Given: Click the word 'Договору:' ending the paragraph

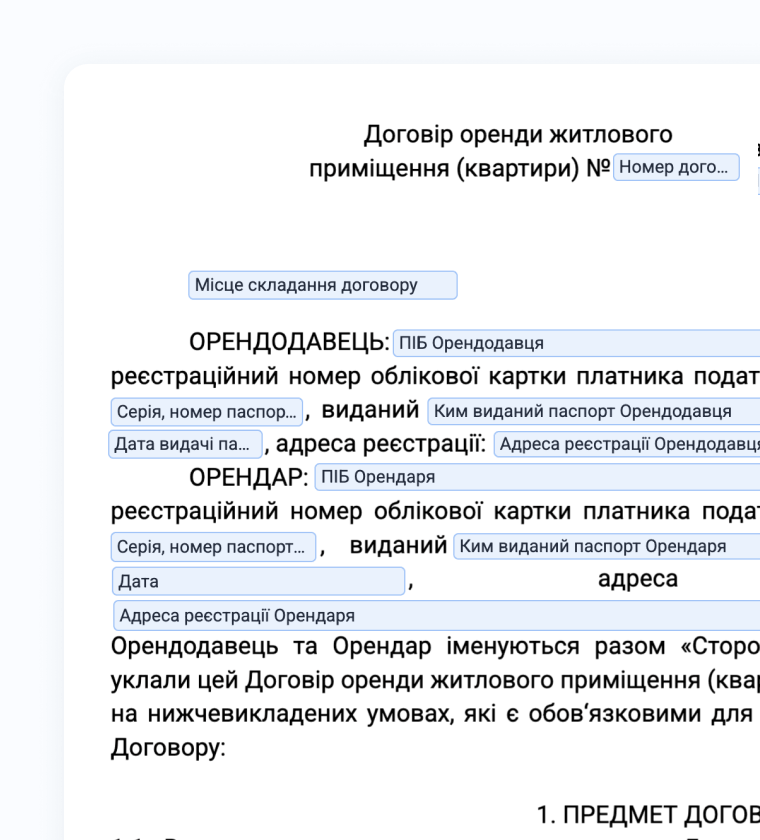Looking at the screenshot, I should tap(168, 747).
